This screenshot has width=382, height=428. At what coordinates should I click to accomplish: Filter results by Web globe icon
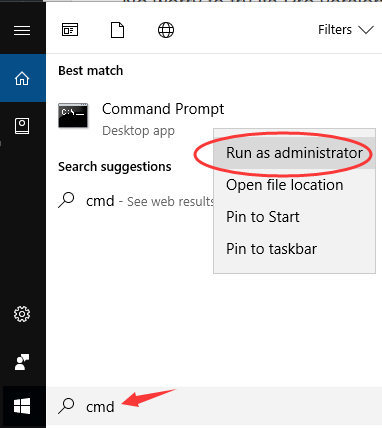(166, 30)
